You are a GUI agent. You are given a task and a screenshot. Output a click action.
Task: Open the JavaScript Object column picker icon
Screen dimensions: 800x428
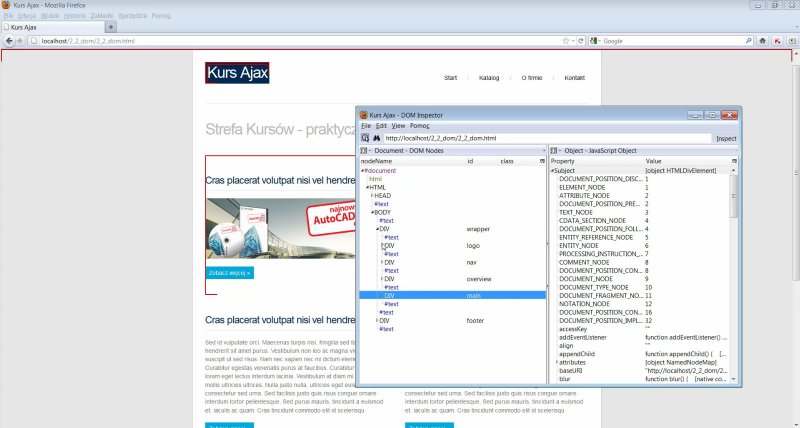735,160
